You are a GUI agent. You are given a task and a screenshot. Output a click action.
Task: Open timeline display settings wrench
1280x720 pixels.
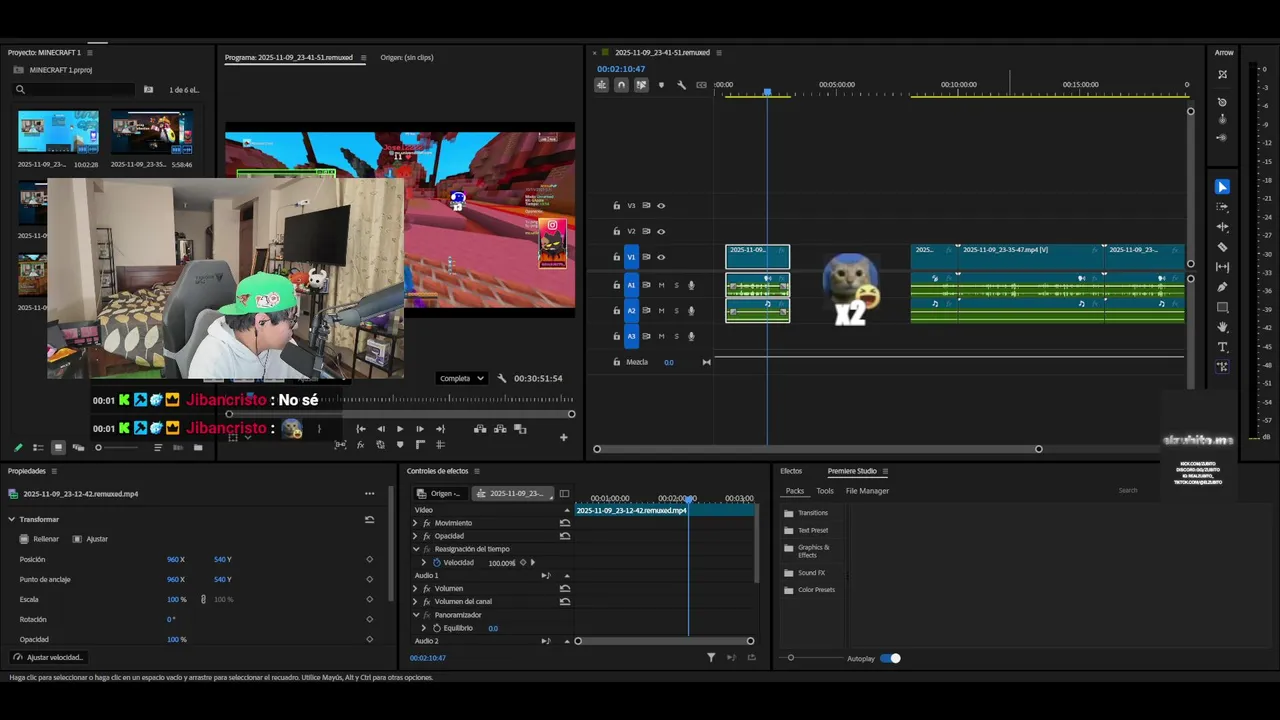[x=681, y=85]
